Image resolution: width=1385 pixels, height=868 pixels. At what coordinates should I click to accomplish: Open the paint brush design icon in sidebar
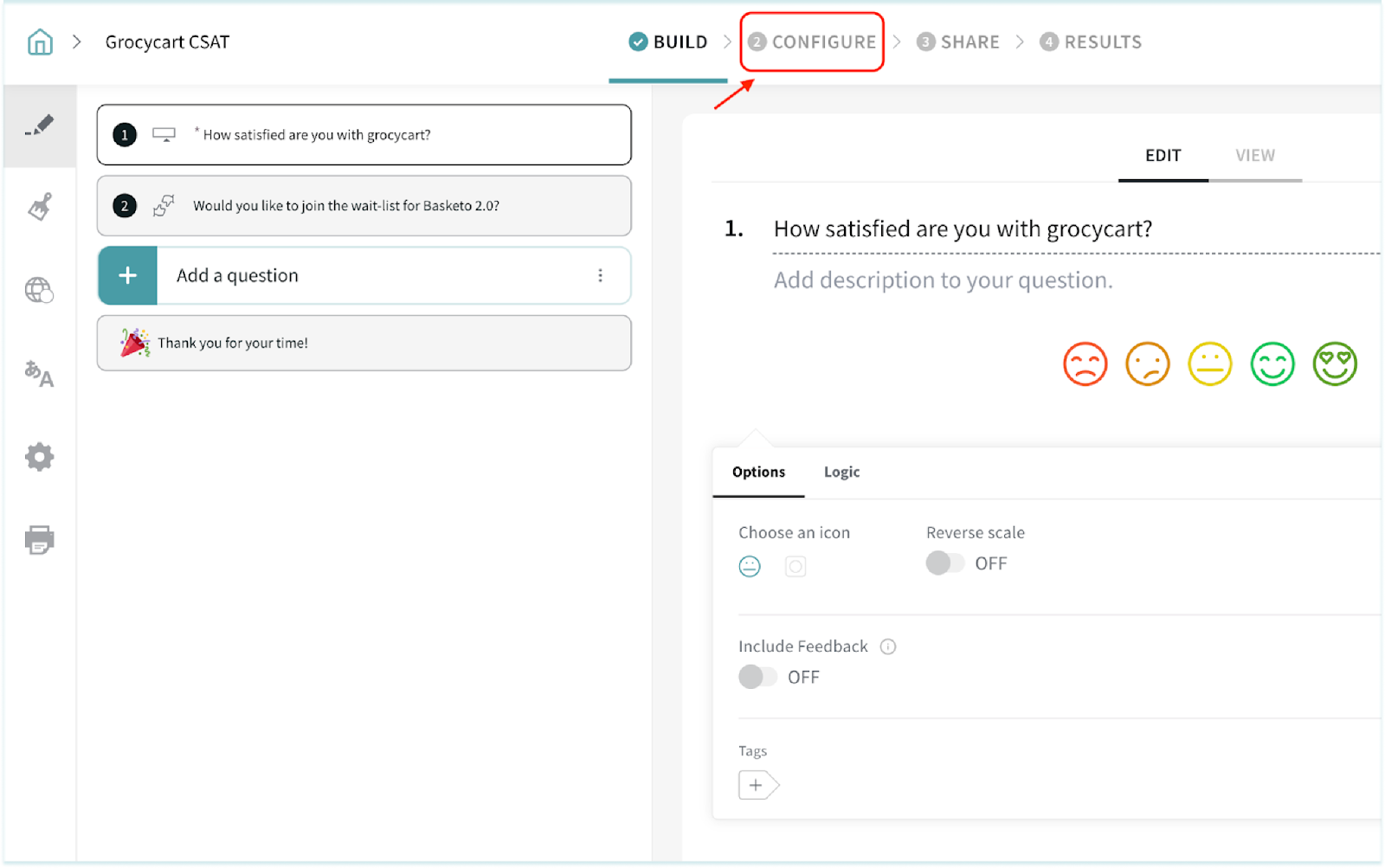pyautogui.click(x=40, y=207)
